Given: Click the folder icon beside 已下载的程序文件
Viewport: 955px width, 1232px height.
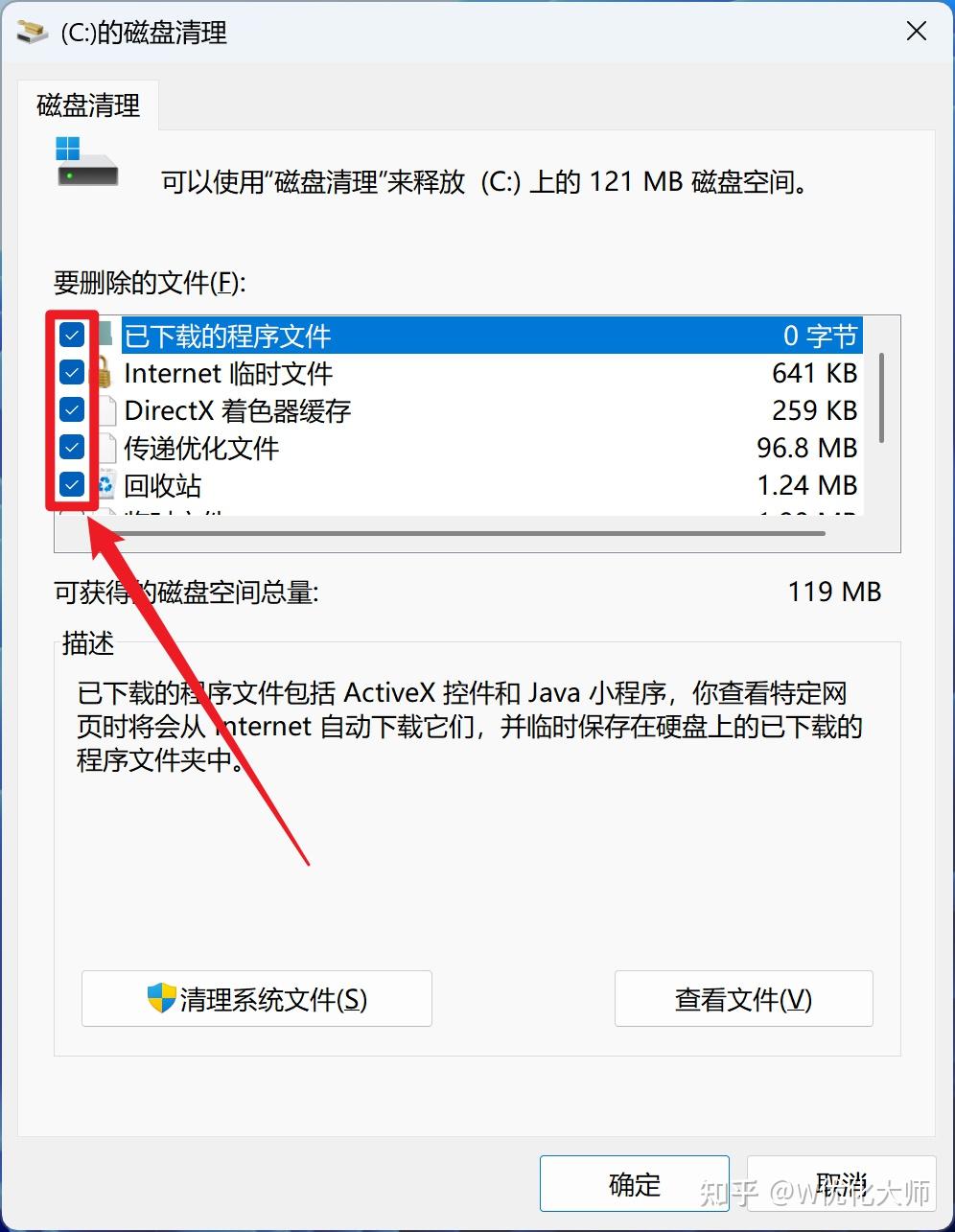Looking at the screenshot, I should [x=106, y=336].
